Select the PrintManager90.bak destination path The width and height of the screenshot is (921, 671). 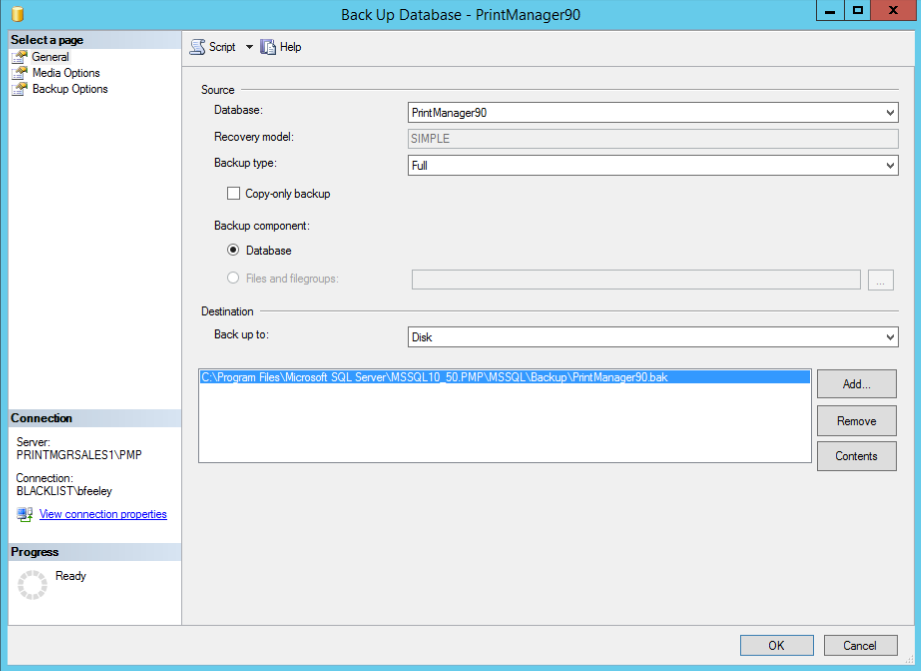click(505, 377)
